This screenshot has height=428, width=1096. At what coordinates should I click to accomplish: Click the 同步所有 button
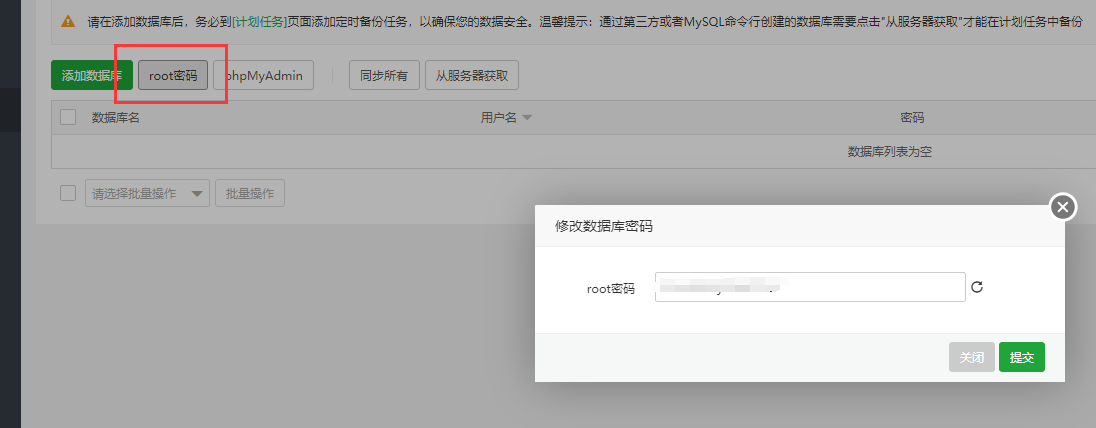(x=384, y=75)
